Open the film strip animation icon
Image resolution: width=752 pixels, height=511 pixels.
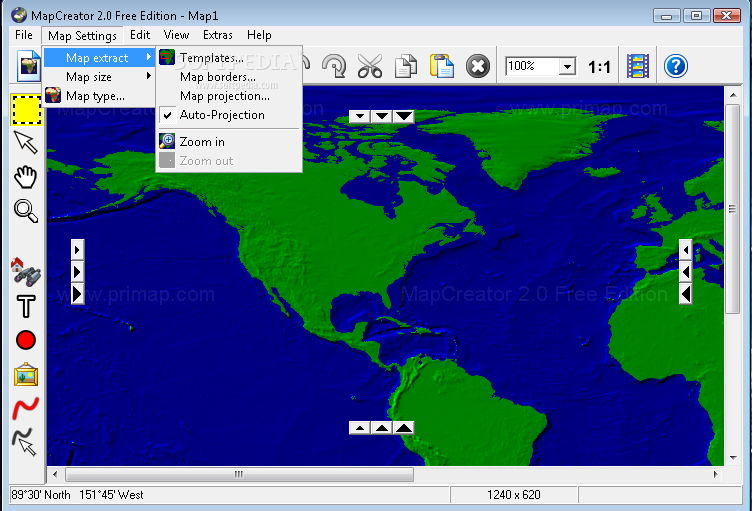pos(638,66)
